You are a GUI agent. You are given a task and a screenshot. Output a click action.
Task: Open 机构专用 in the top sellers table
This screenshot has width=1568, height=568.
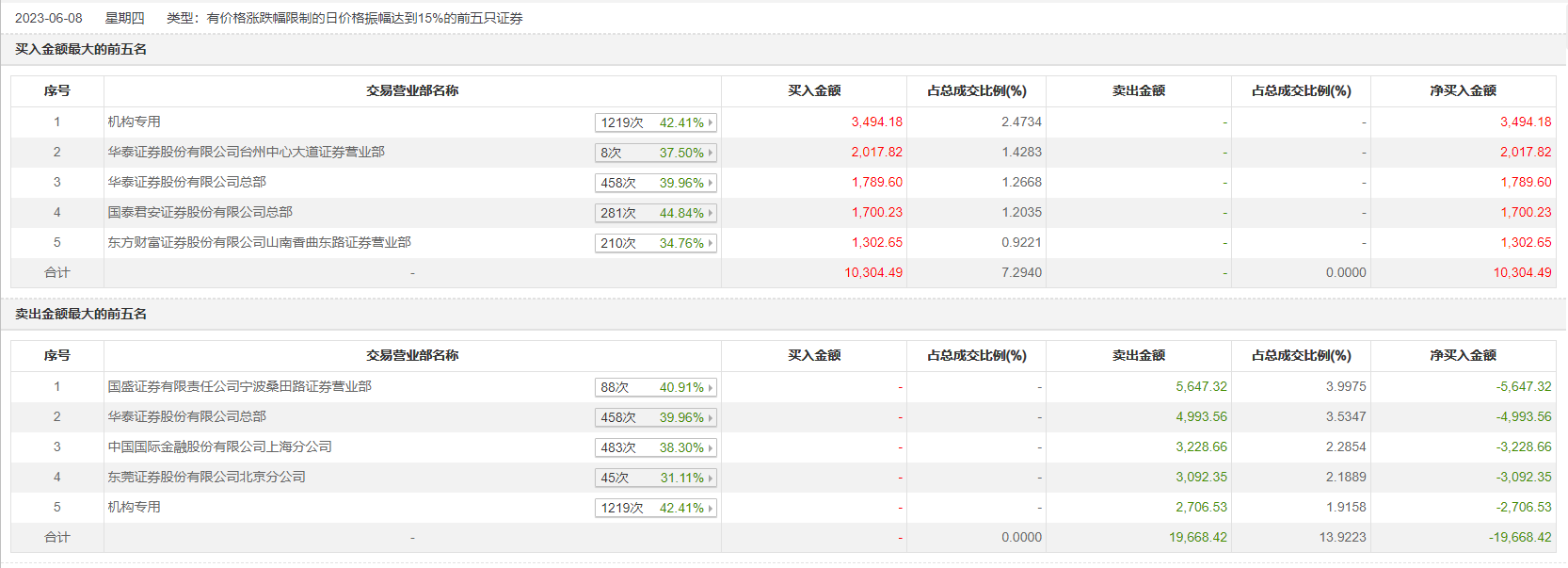134,507
